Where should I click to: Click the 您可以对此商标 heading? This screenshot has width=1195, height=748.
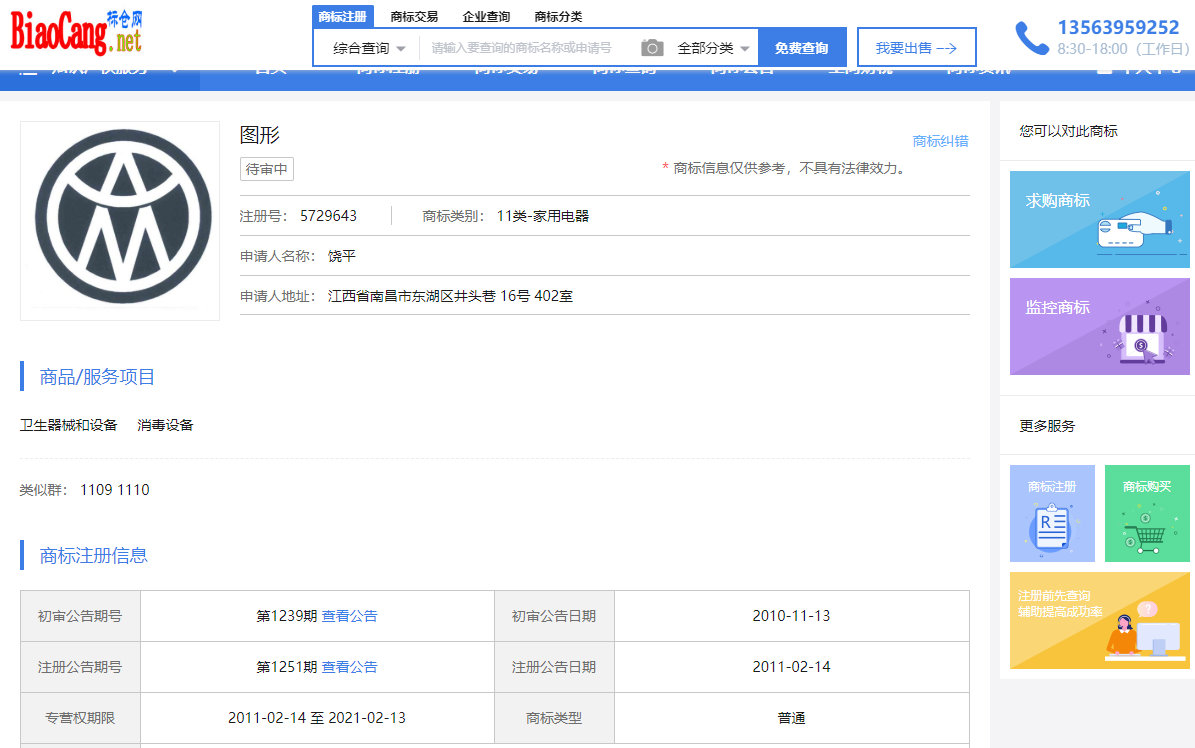[x=1068, y=131]
